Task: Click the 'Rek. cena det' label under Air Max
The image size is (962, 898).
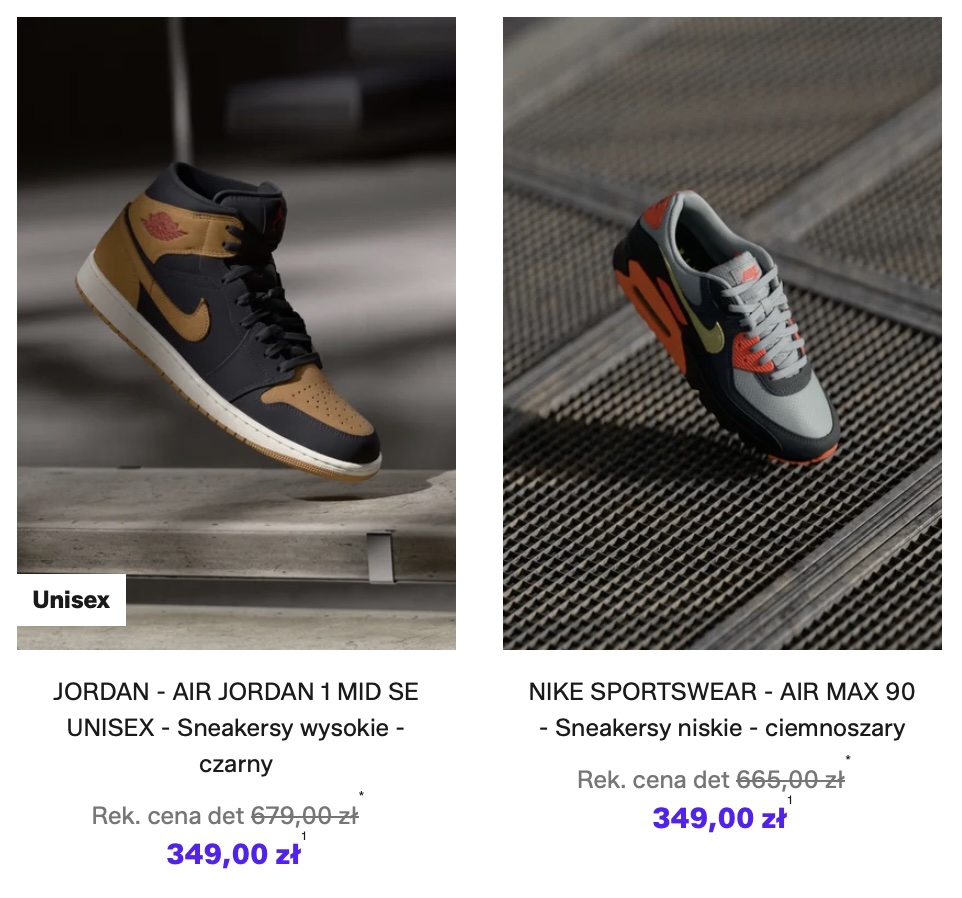Action: click(653, 780)
